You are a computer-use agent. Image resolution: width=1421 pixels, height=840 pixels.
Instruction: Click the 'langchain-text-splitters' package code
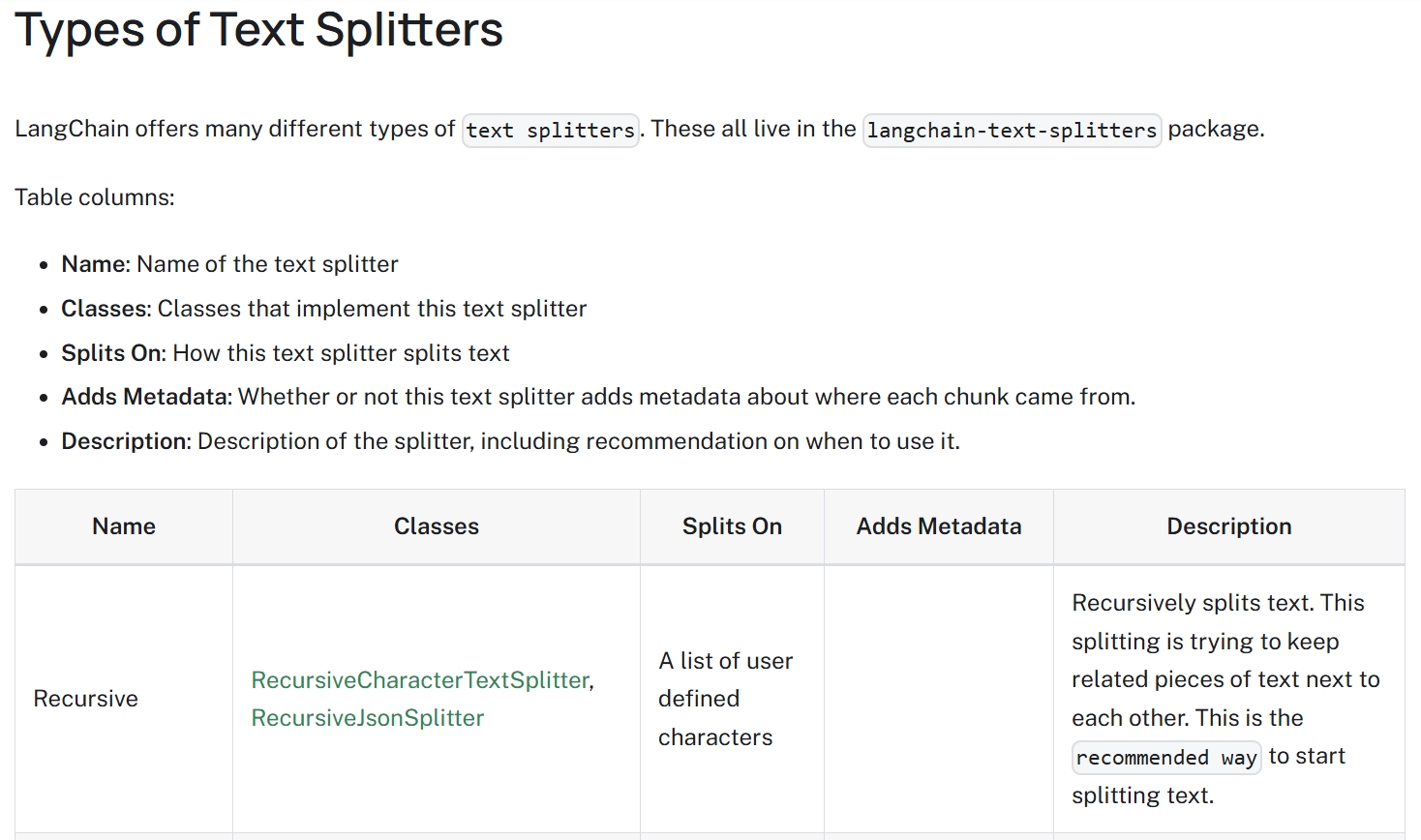pyautogui.click(x=1012, y=130)
